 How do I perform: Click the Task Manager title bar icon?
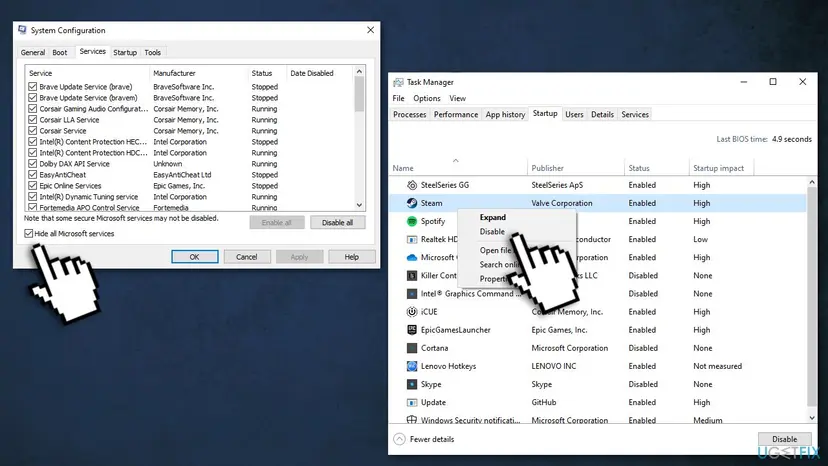pyautogui.click(x=398, y=82)
